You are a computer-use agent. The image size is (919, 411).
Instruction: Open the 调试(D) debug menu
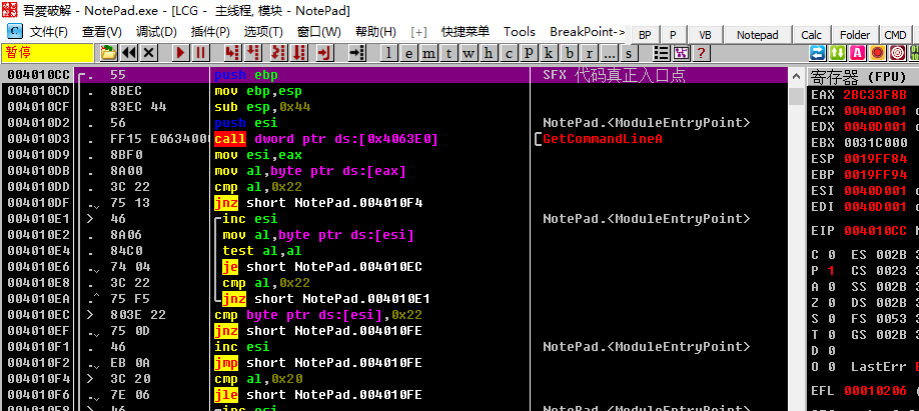click(x=155, y=32)
